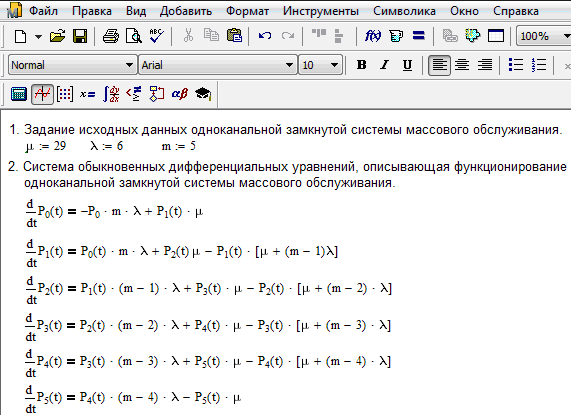This screenshot has width=571, height=415.
Task: Copy selection with the copy icon
Action: pyautogui.click(x=211, y=36)
